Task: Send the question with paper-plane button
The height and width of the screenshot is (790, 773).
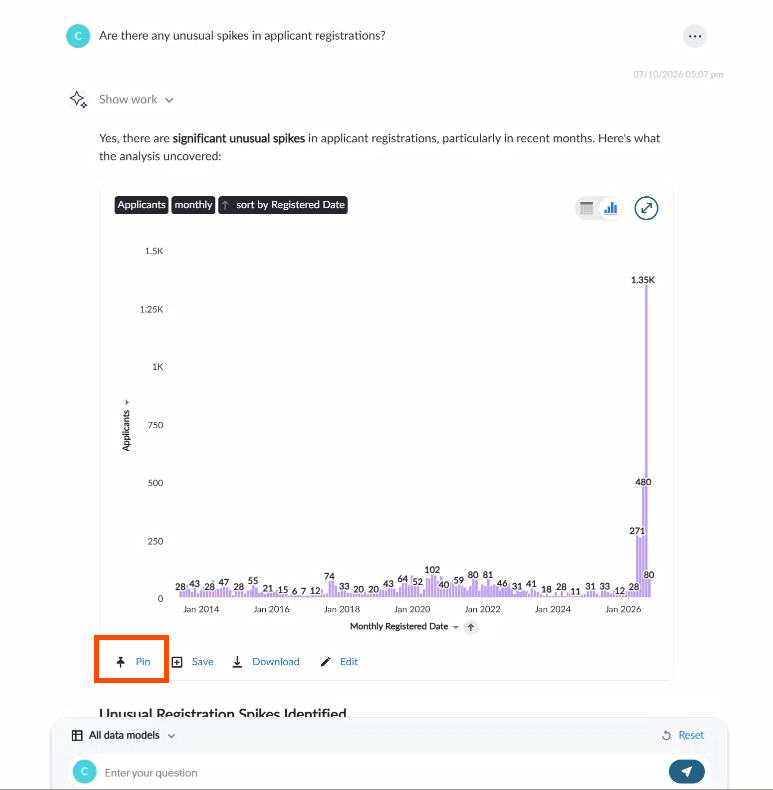Action: (x=686, y=771)
